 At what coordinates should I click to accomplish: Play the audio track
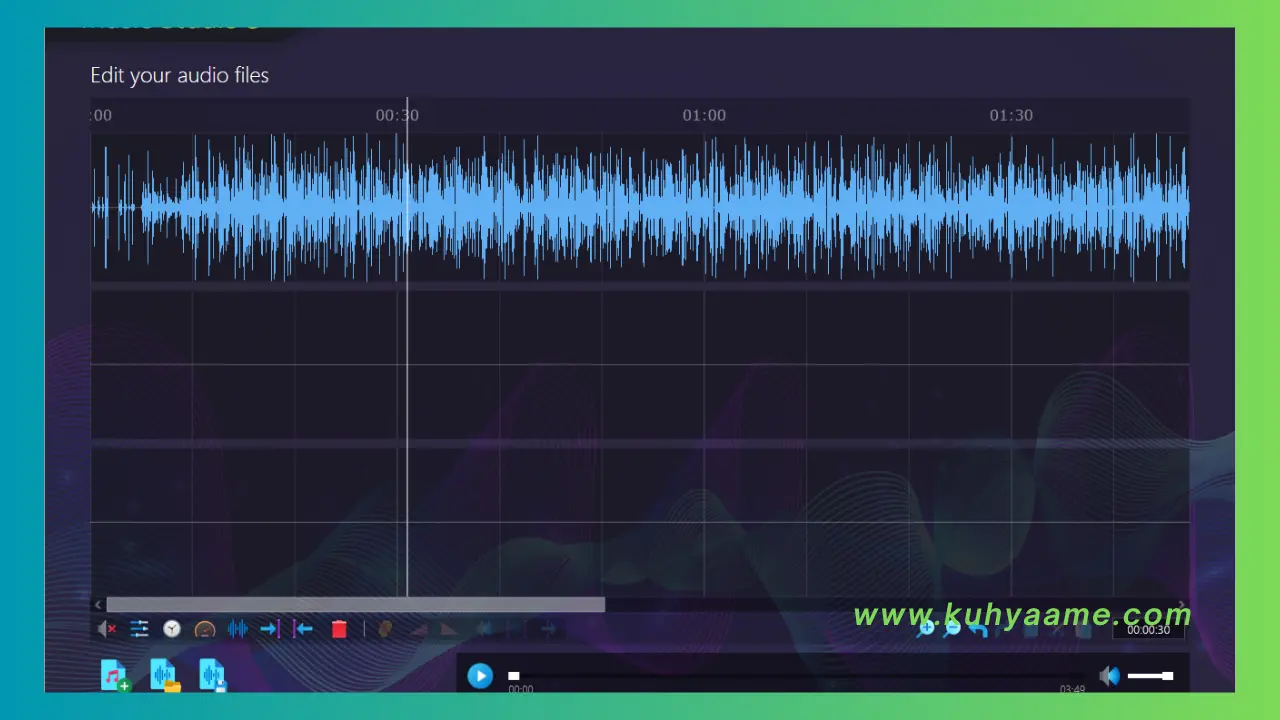tap(480, 676)
